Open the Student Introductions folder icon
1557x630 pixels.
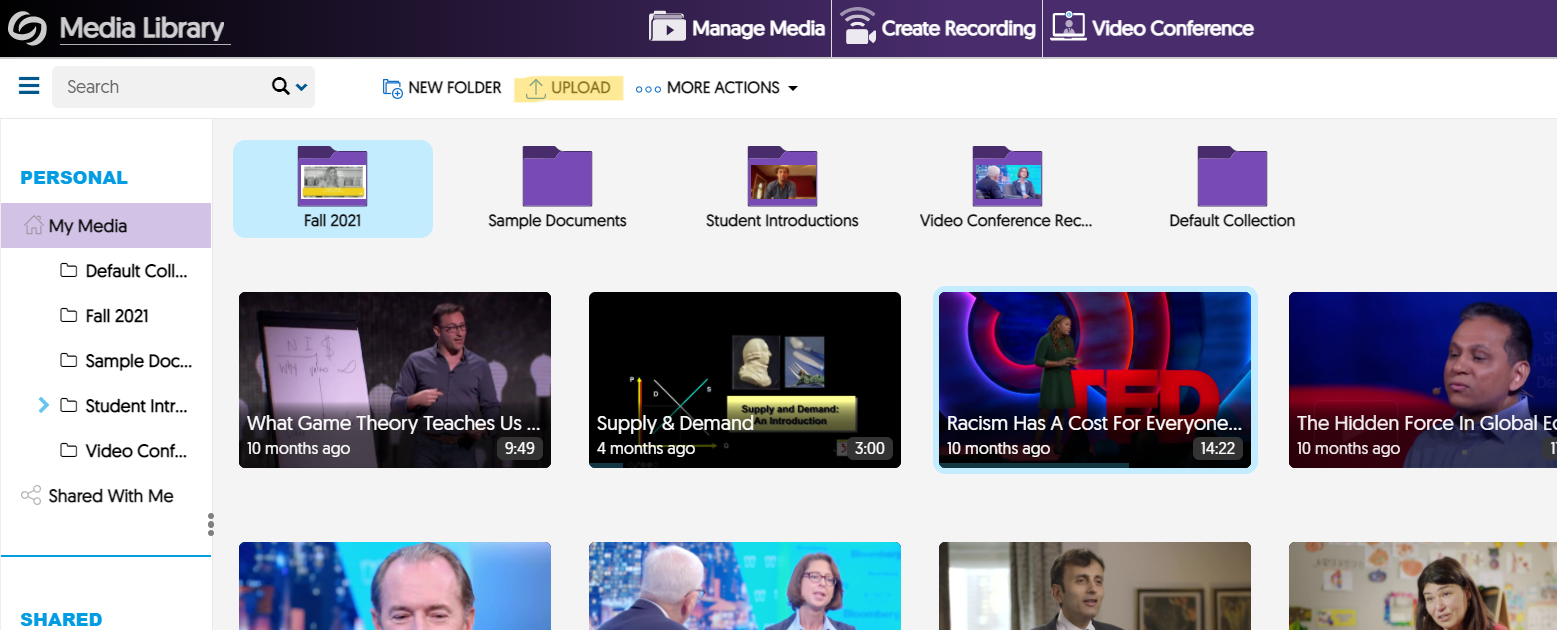point(782,176)
